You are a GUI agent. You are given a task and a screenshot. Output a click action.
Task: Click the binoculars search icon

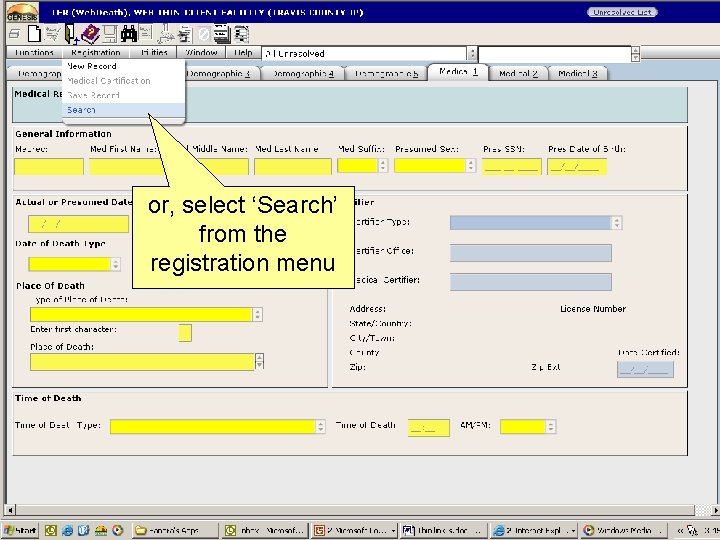point(129,34)
